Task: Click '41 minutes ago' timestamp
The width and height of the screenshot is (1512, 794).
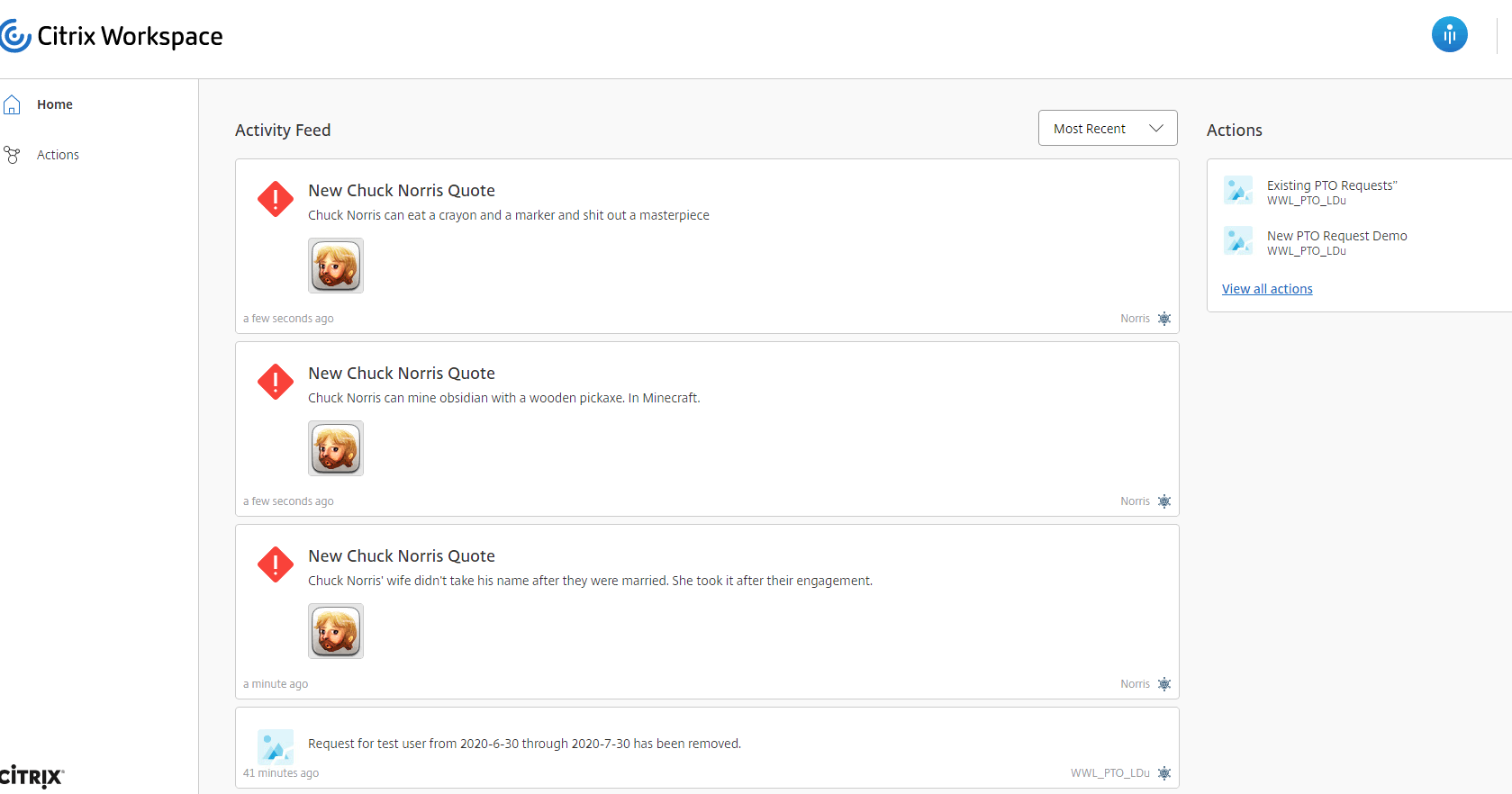Action: coord(281,773)
